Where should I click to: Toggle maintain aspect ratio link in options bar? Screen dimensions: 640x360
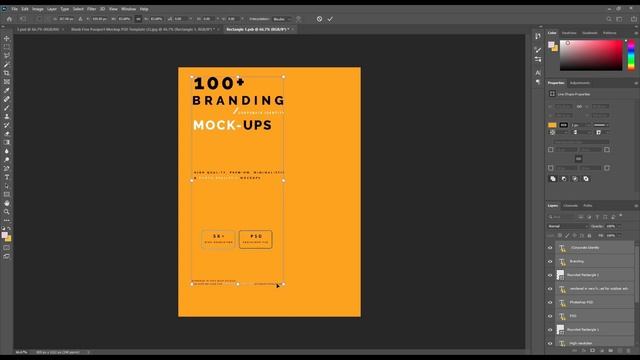click(x=138, y=19)
